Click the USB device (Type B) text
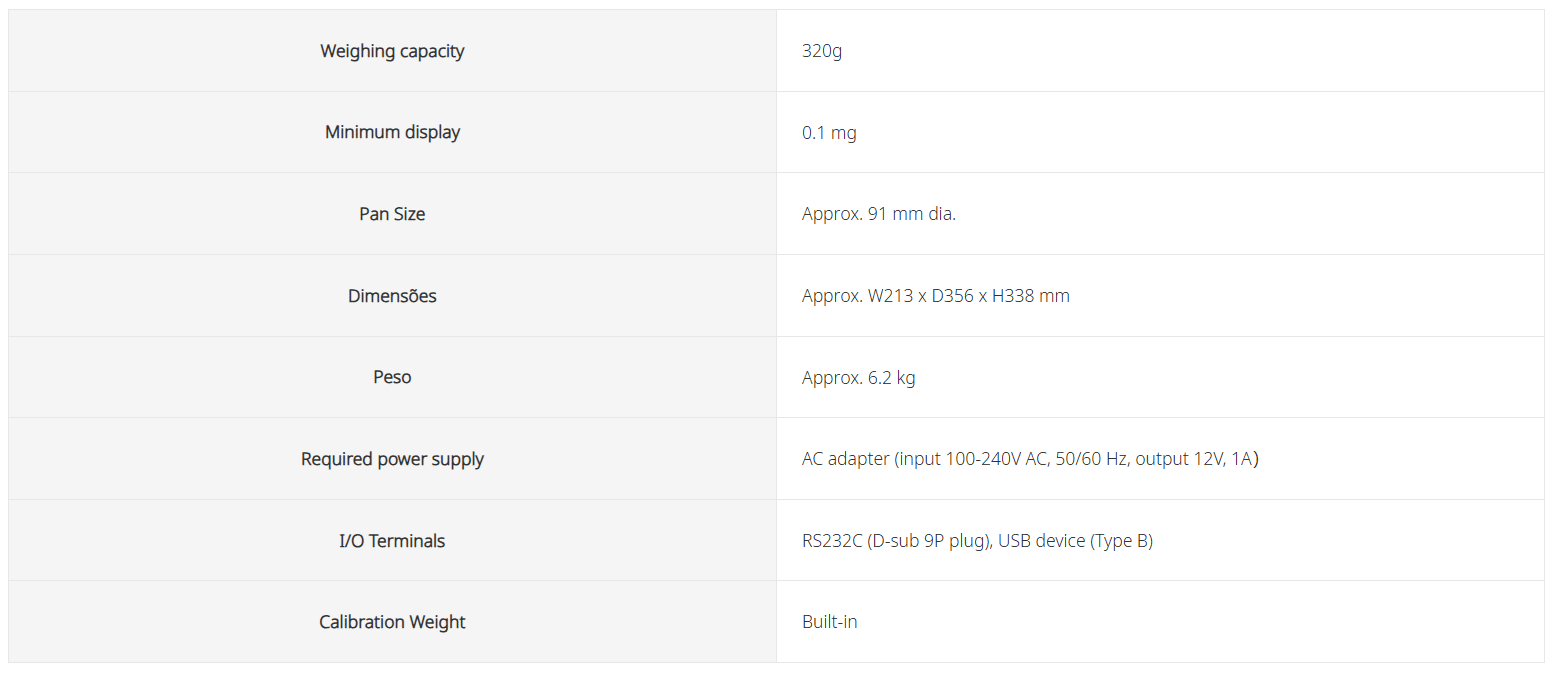This screenshot has width=1556, height=674. 1075,541
